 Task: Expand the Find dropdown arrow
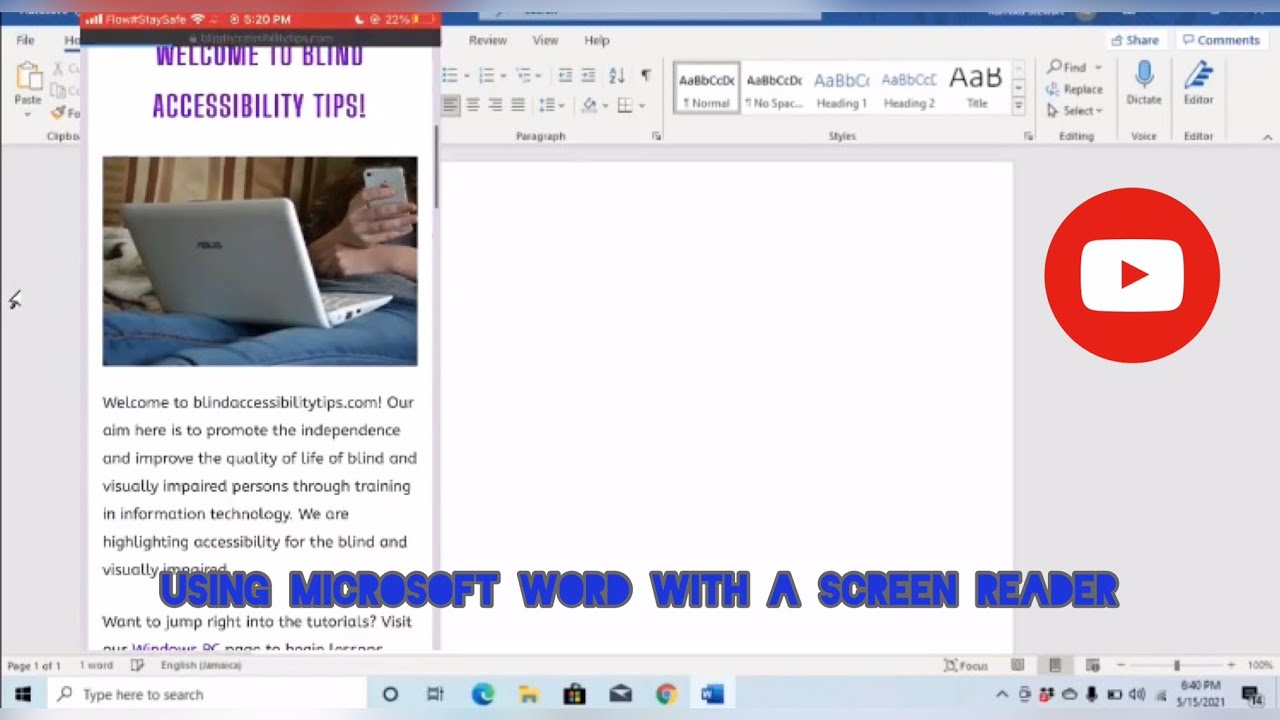click(x=1098, y=67)
